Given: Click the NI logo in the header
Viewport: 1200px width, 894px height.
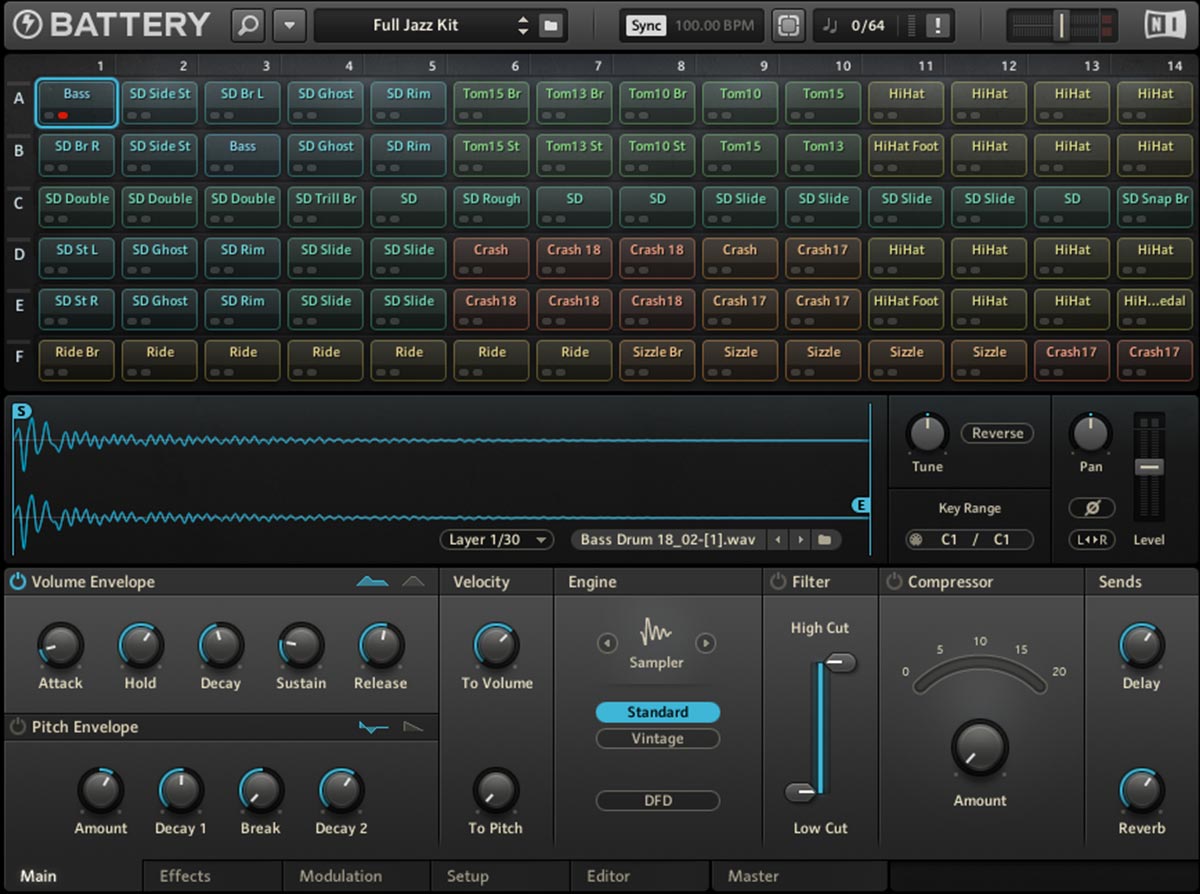Looking at the screenshot, I should point(1164,25).
